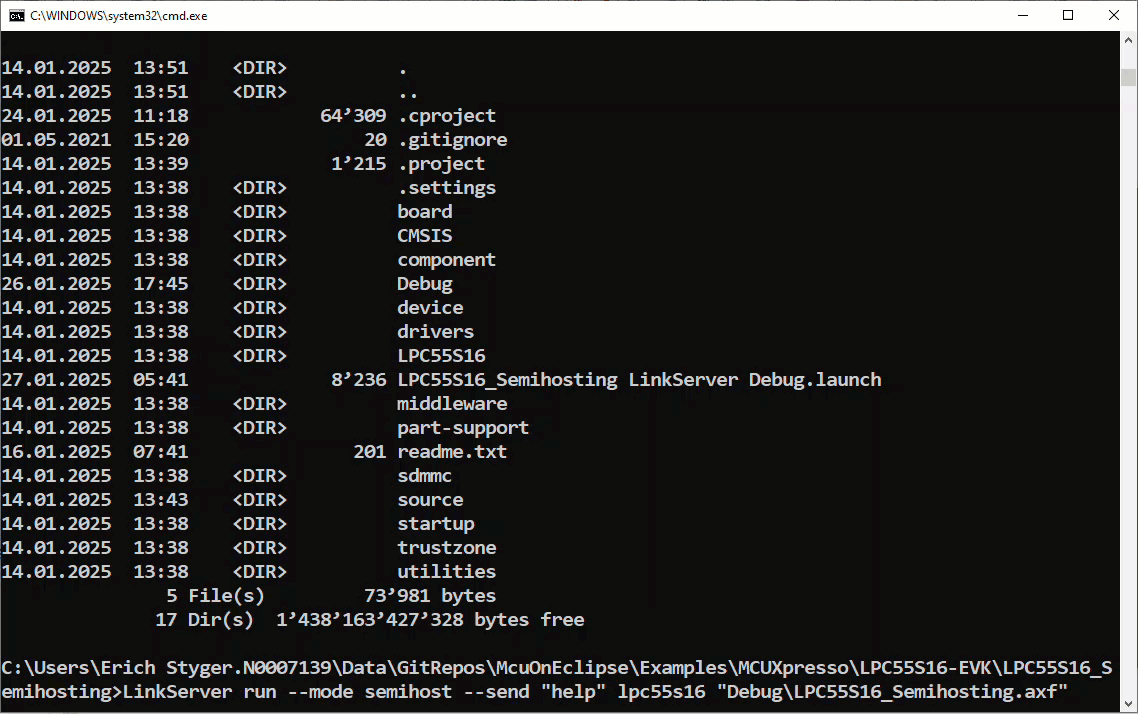Click the scrollbar down arrow
This screenshot has width=1138, height=714.
tap(1128, 702)
